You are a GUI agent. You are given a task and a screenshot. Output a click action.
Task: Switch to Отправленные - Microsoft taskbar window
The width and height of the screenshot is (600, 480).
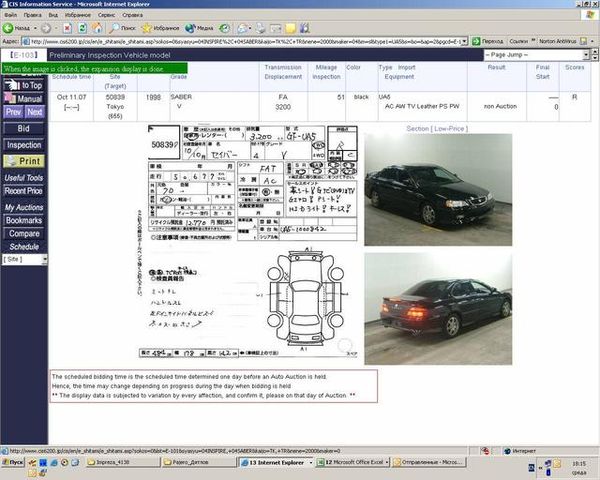pos(429,462)
